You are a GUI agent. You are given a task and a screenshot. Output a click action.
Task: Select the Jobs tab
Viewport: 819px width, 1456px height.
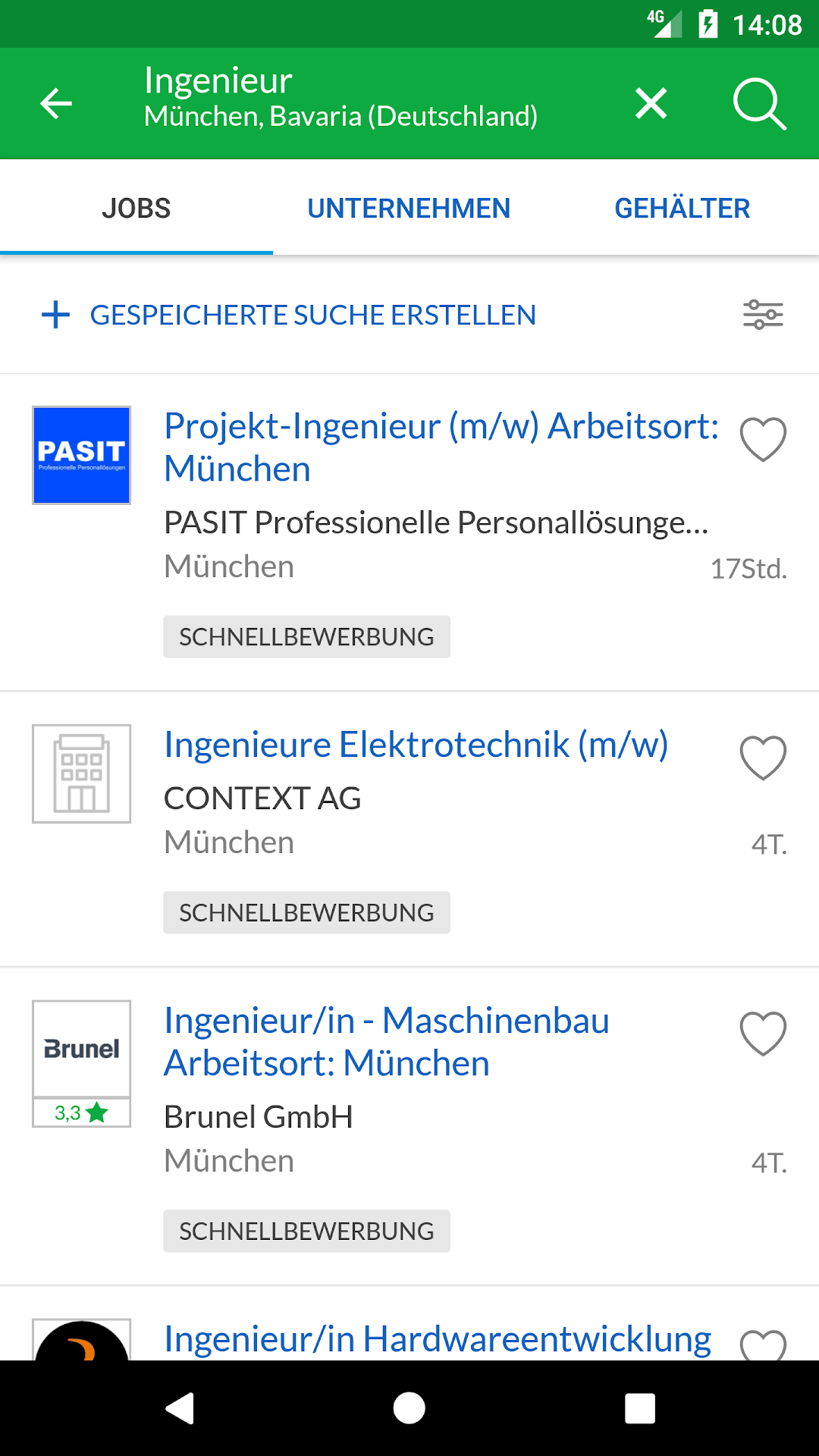tap(136, 208)
